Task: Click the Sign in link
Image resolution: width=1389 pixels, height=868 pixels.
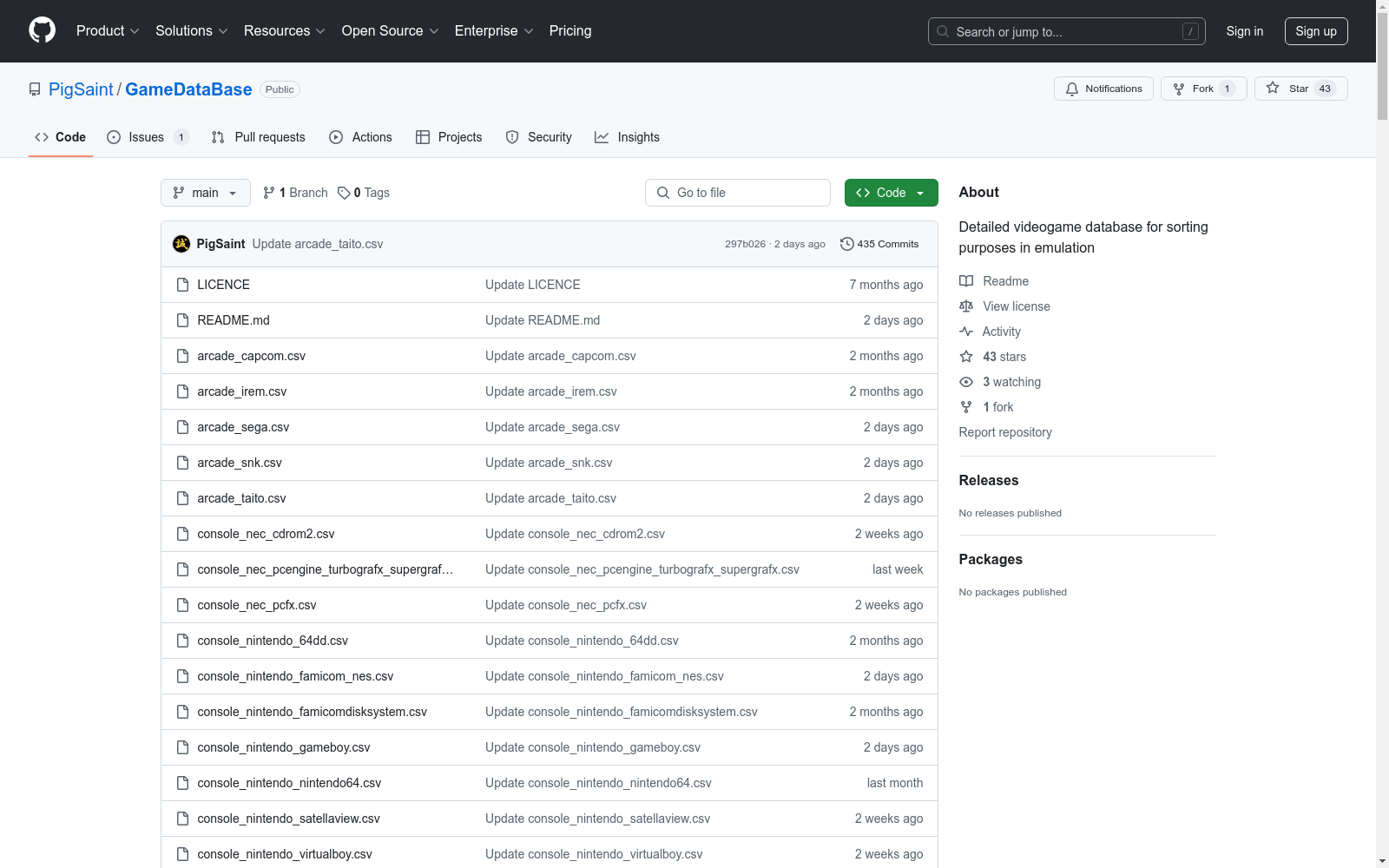Action: click(1245, 31)
